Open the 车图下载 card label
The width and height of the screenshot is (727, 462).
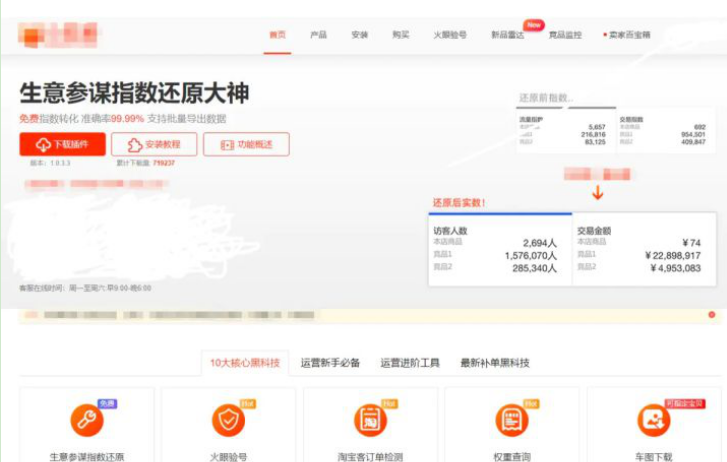(654, 456)
